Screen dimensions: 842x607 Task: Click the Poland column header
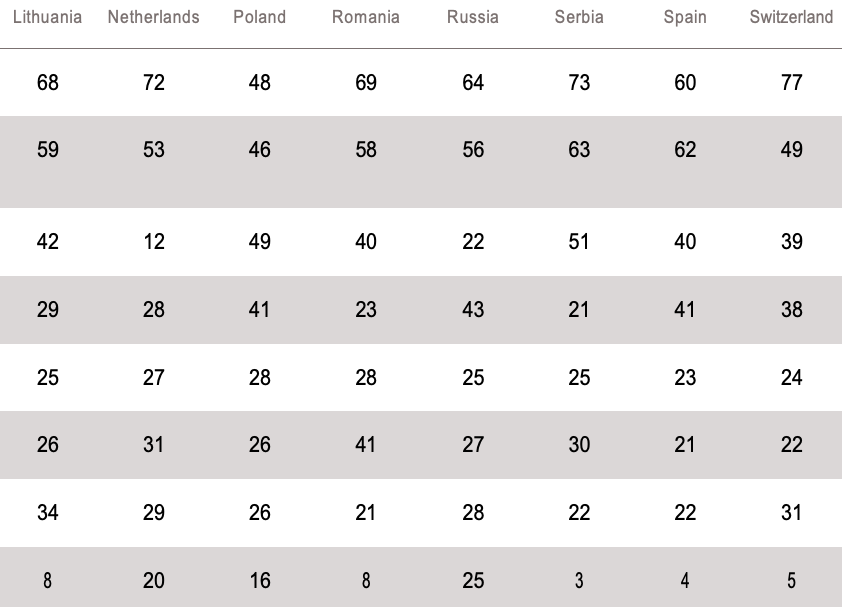[x=259, y=17]
